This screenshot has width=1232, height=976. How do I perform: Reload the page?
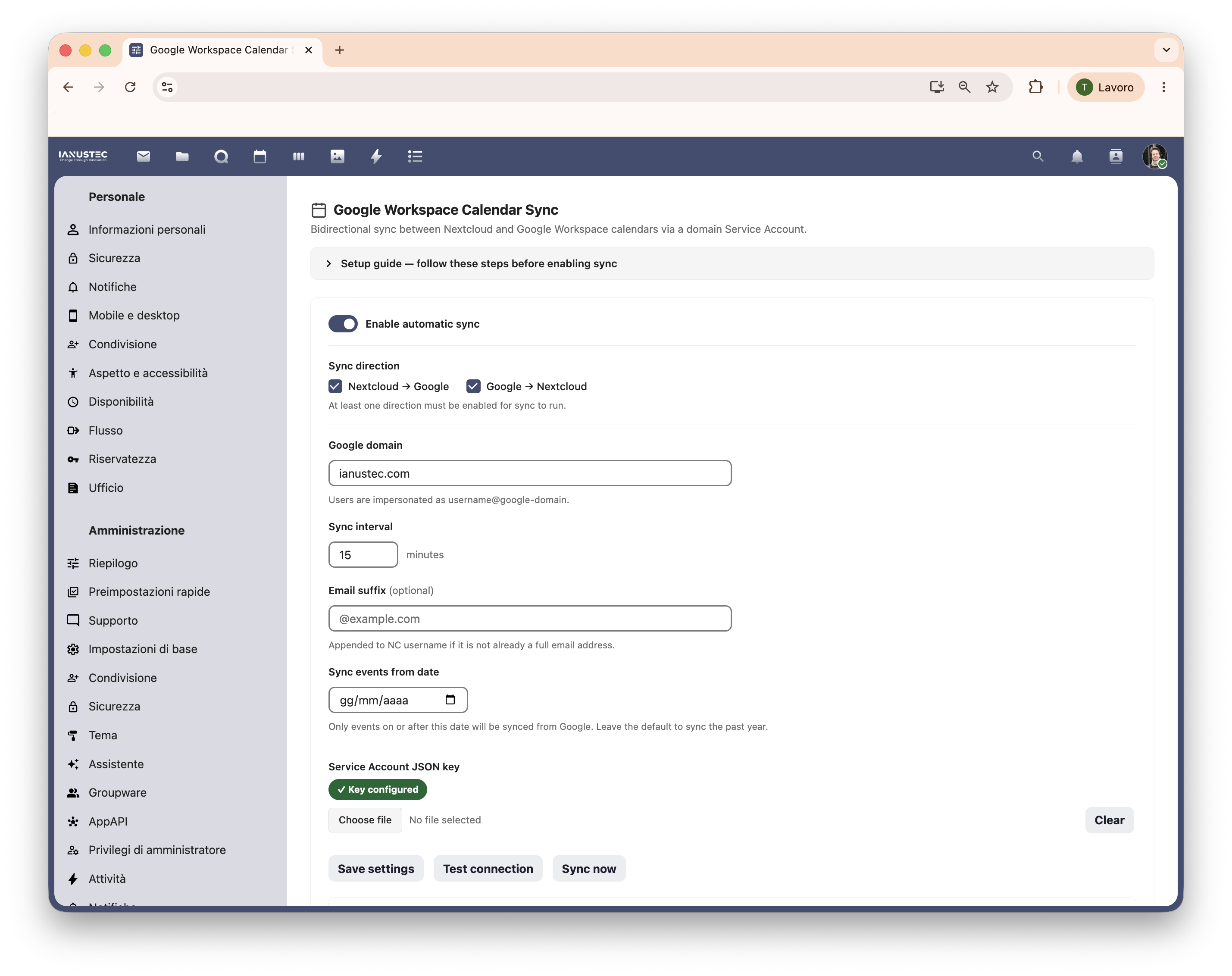130,87
